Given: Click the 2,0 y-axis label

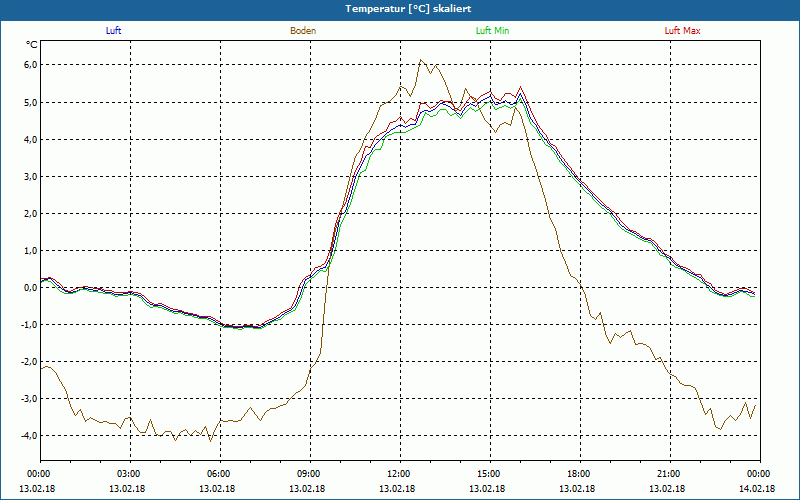Looking at the screenshot, I should pos(31,214).
